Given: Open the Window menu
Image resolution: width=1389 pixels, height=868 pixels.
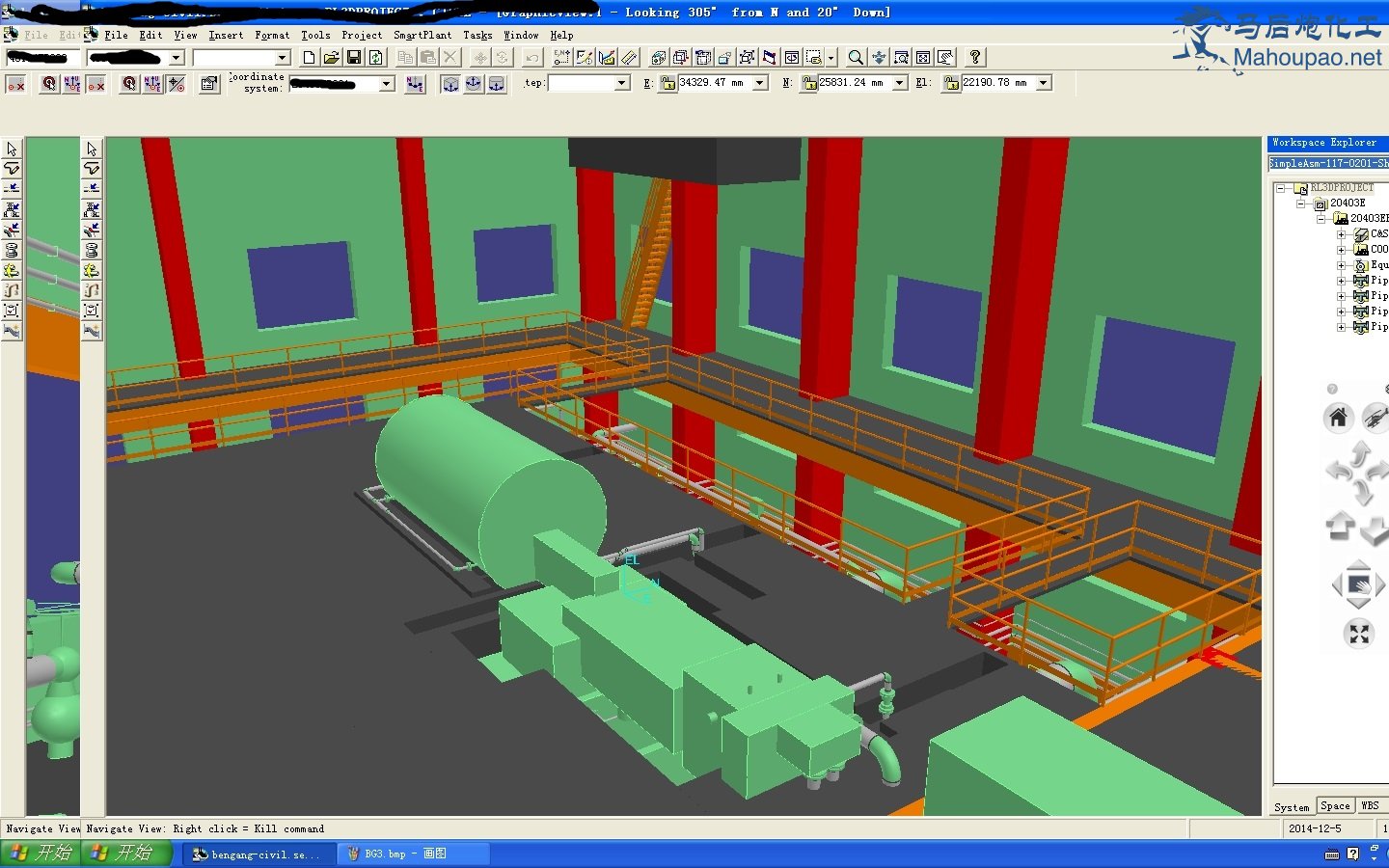Looking at the screenshot, I should [x=521, y=35].
